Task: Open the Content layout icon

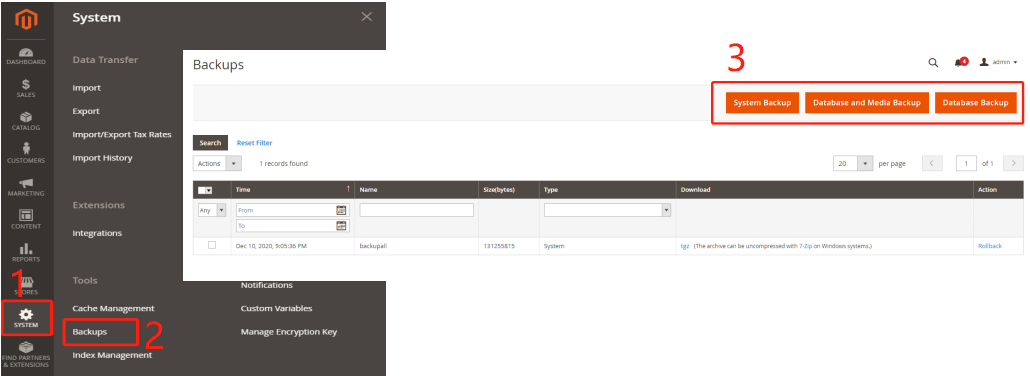Action: point(26,215)
